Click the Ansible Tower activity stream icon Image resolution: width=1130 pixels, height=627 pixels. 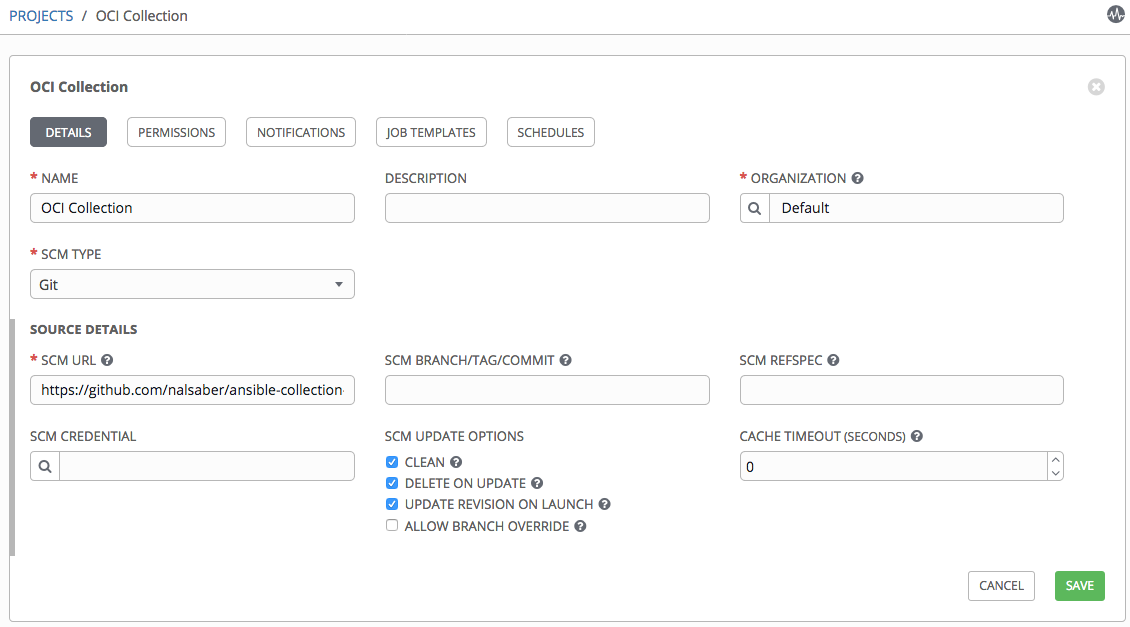[x=1116, y=15]
